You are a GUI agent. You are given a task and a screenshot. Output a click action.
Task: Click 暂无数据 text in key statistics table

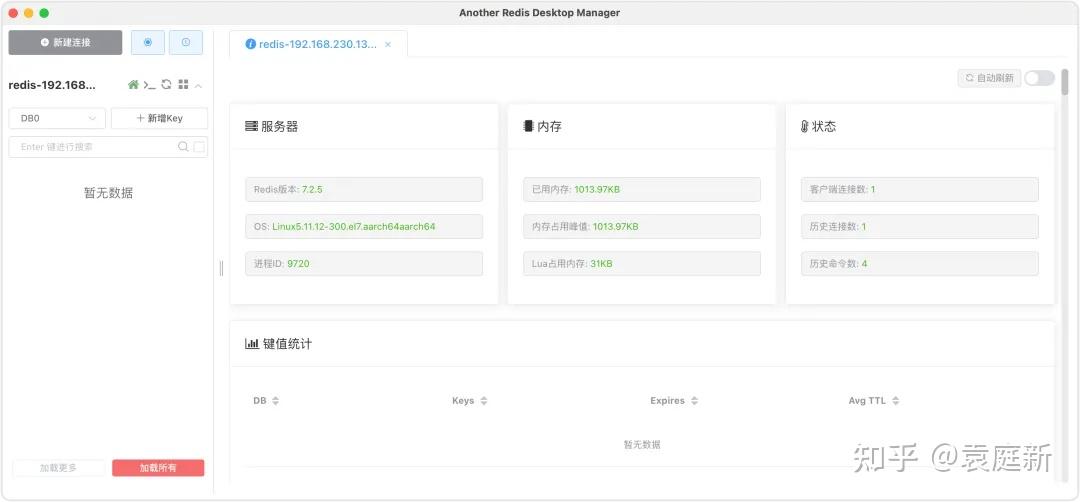[x=642, y=445]
